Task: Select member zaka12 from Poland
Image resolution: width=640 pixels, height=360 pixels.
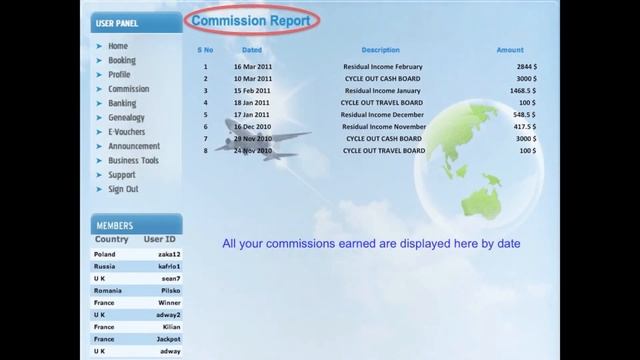Action: [137, 254]
